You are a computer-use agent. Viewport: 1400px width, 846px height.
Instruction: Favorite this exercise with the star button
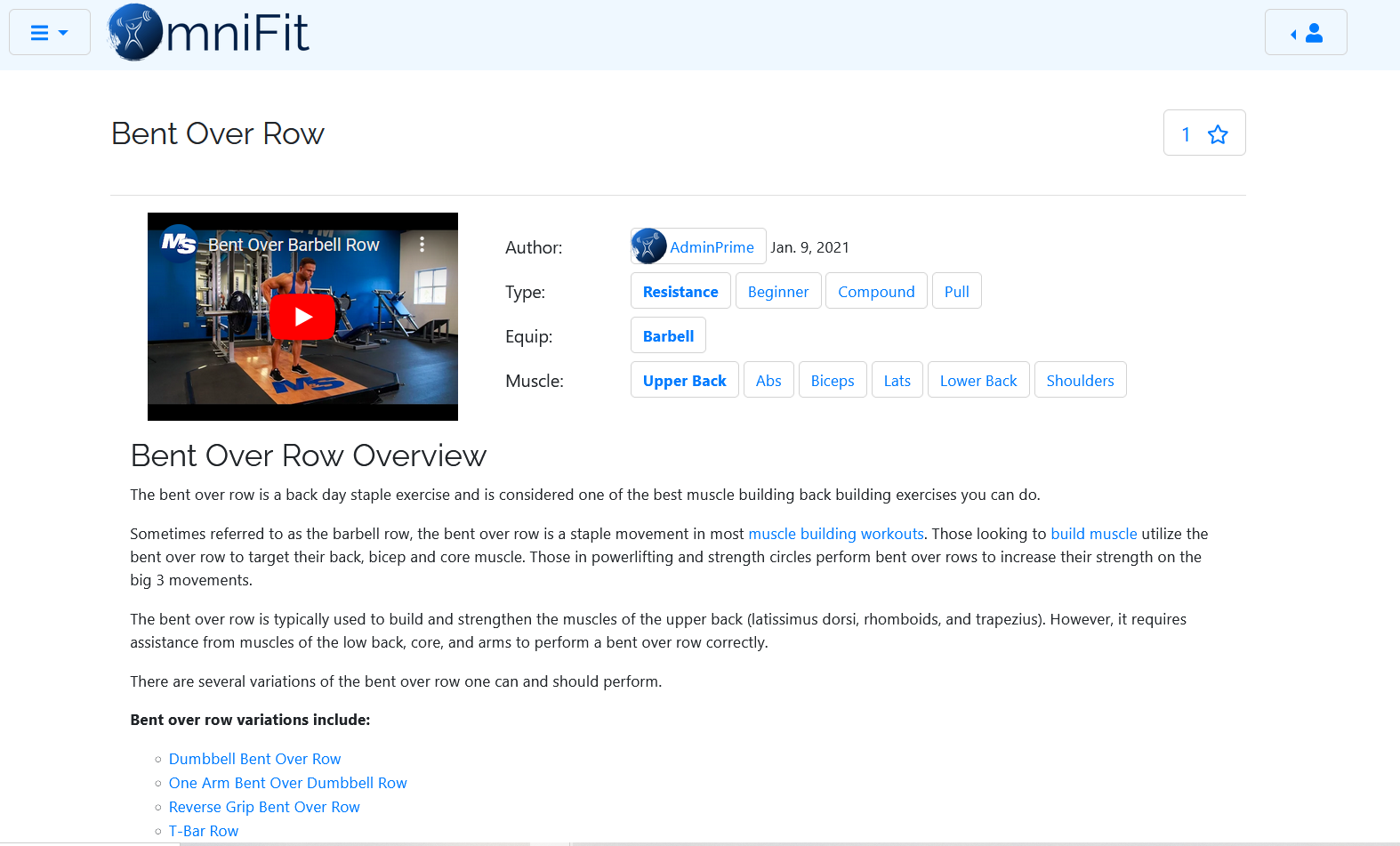[x=1204, y=133]
